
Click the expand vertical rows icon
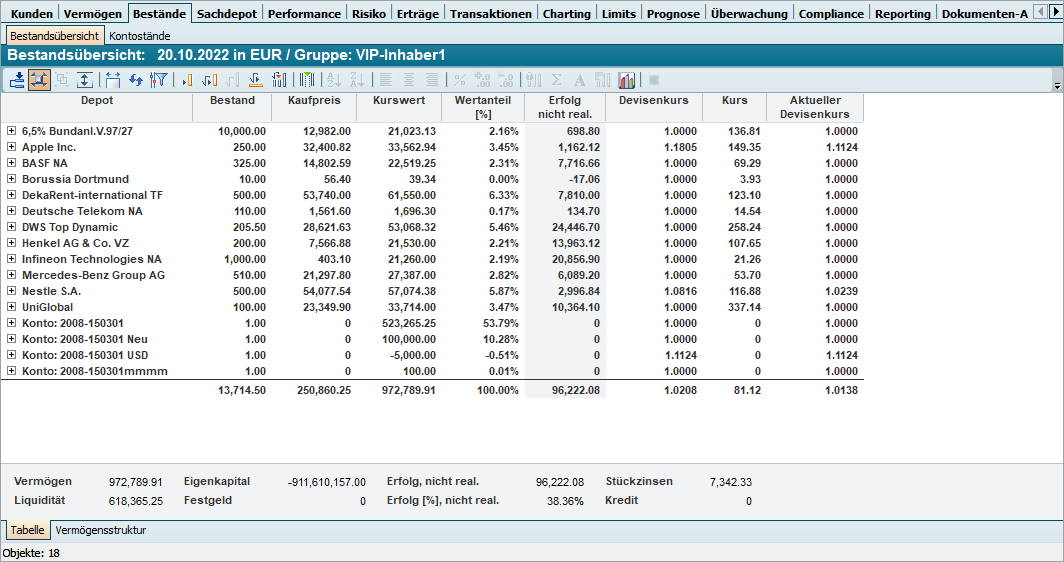(85, 80)
